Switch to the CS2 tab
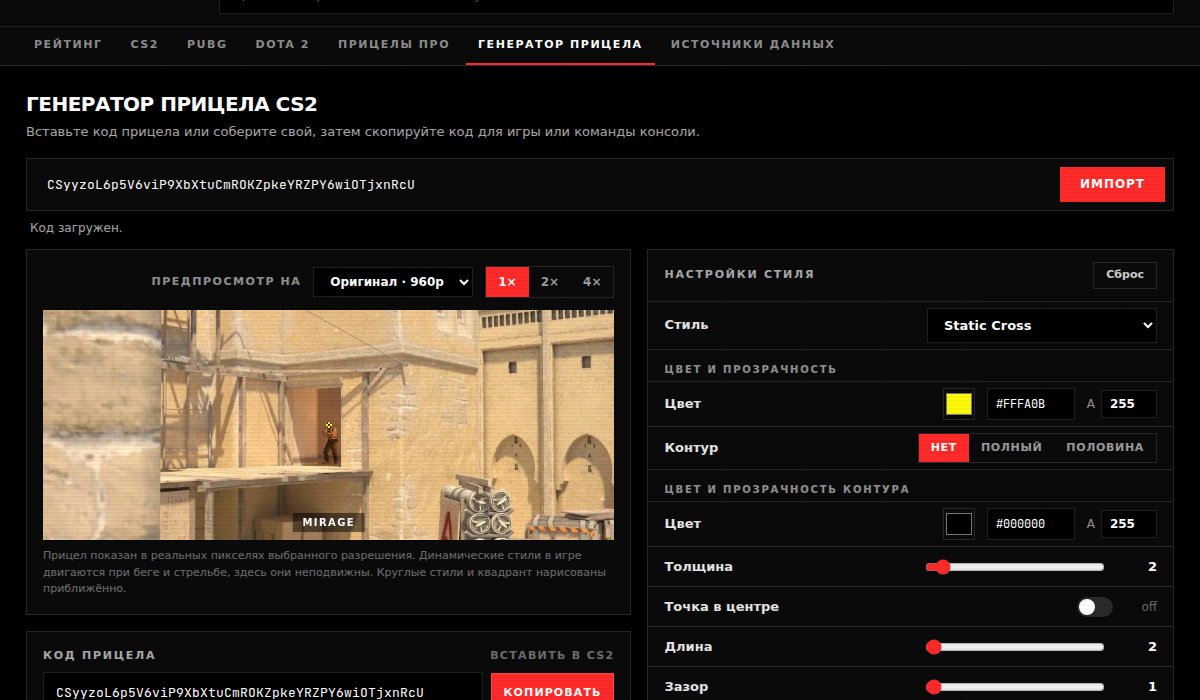Image resolution: width=1200 pixels, height=700 pixels. pos(144,44)
